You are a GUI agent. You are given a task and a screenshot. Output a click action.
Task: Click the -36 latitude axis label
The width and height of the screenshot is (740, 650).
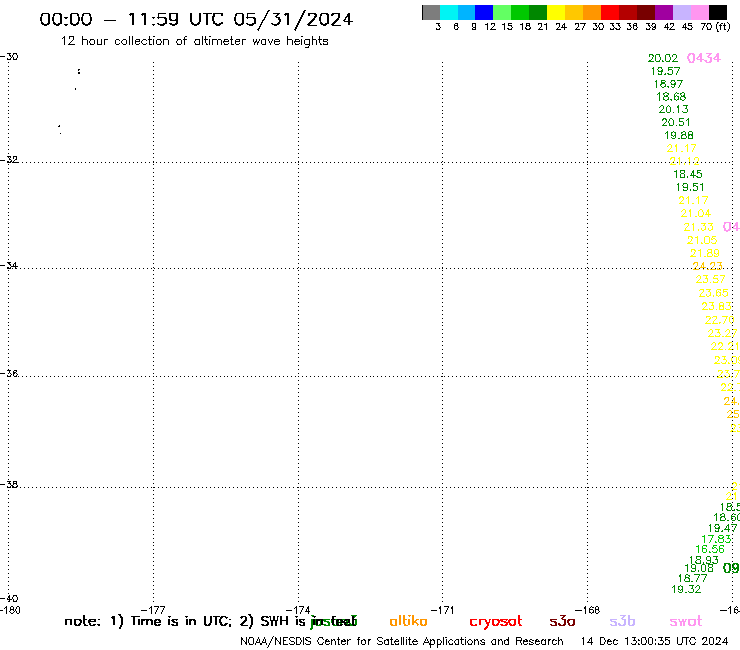coord(9,373)
